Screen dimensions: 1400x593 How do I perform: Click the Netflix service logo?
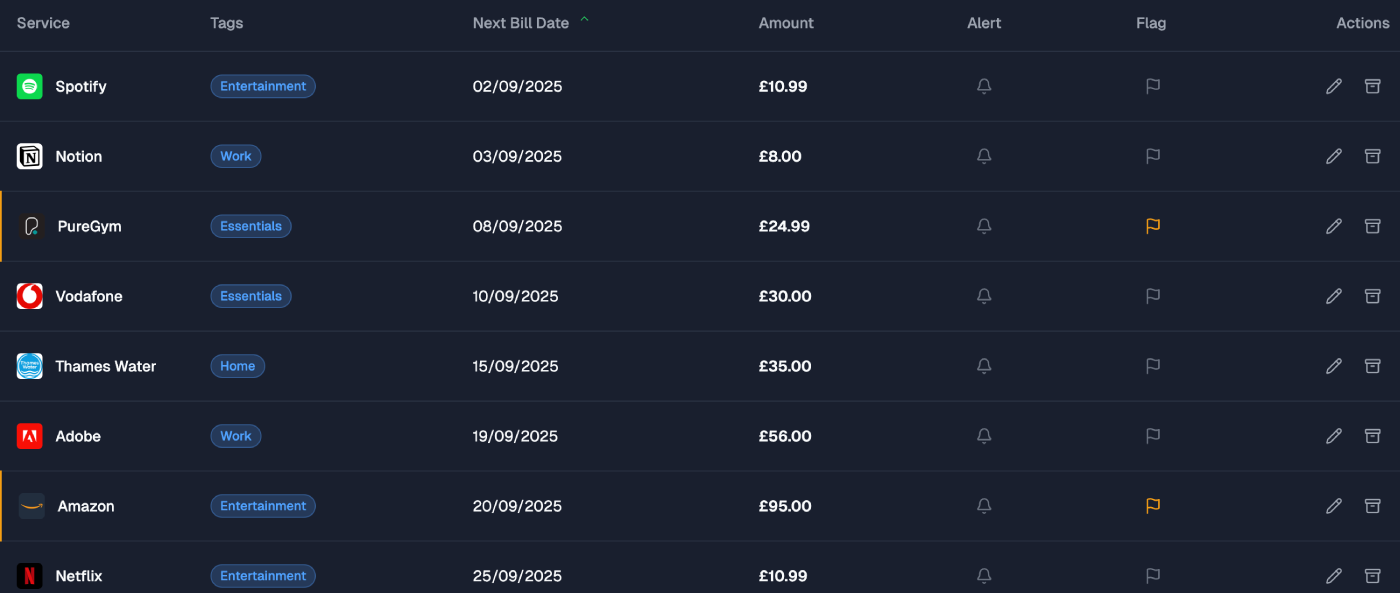(x=30, y=576)
